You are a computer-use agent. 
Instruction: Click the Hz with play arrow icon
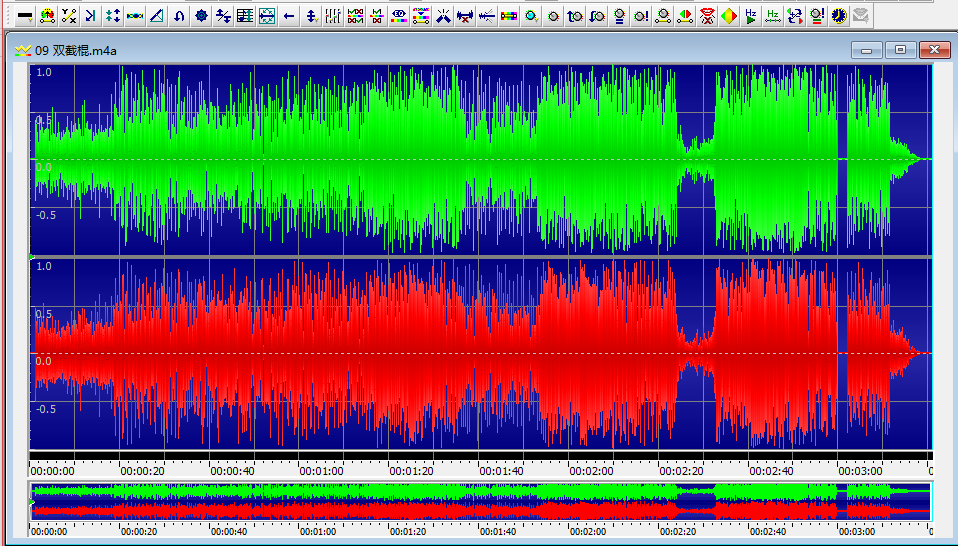(x=751, y=16)
